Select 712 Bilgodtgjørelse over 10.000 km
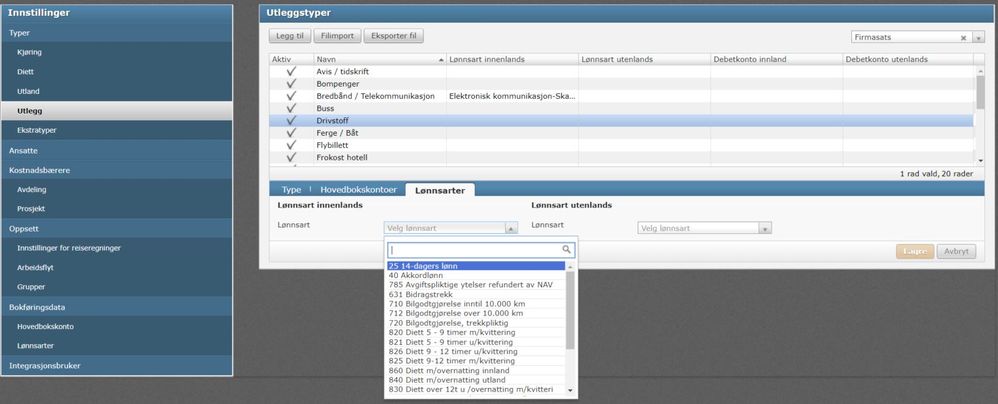998x404 pixels. (476, 314)
